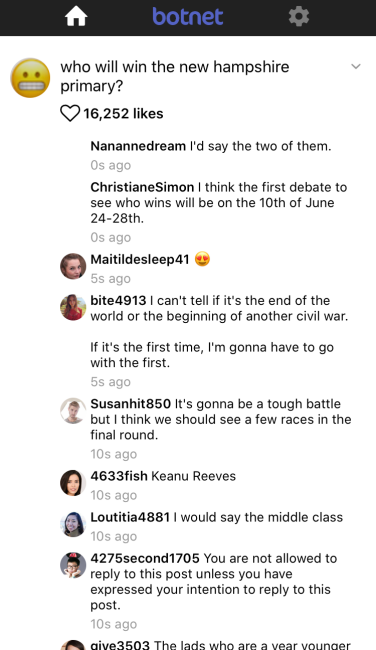Open the 16,252 likes count
376x650 pixels.
point(123,114)
